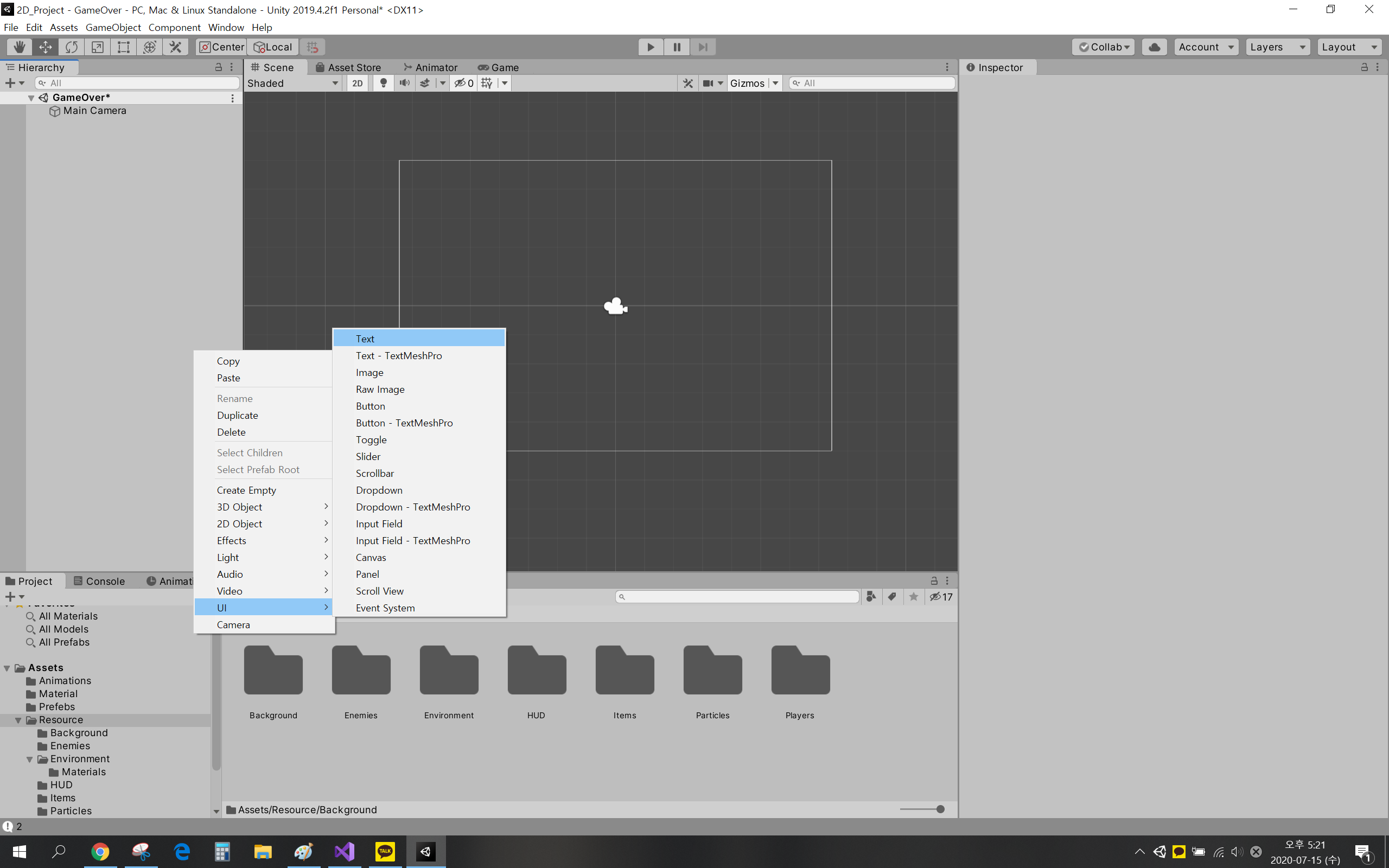Collapse the Resource folder in Project tree
Screen dimensions: 1389x868
tap(18, 720)
